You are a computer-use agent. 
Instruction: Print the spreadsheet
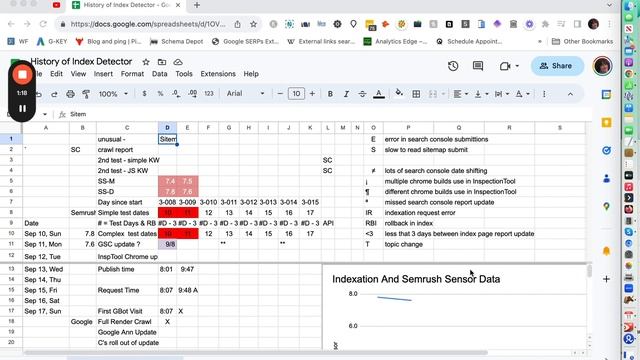70,94
